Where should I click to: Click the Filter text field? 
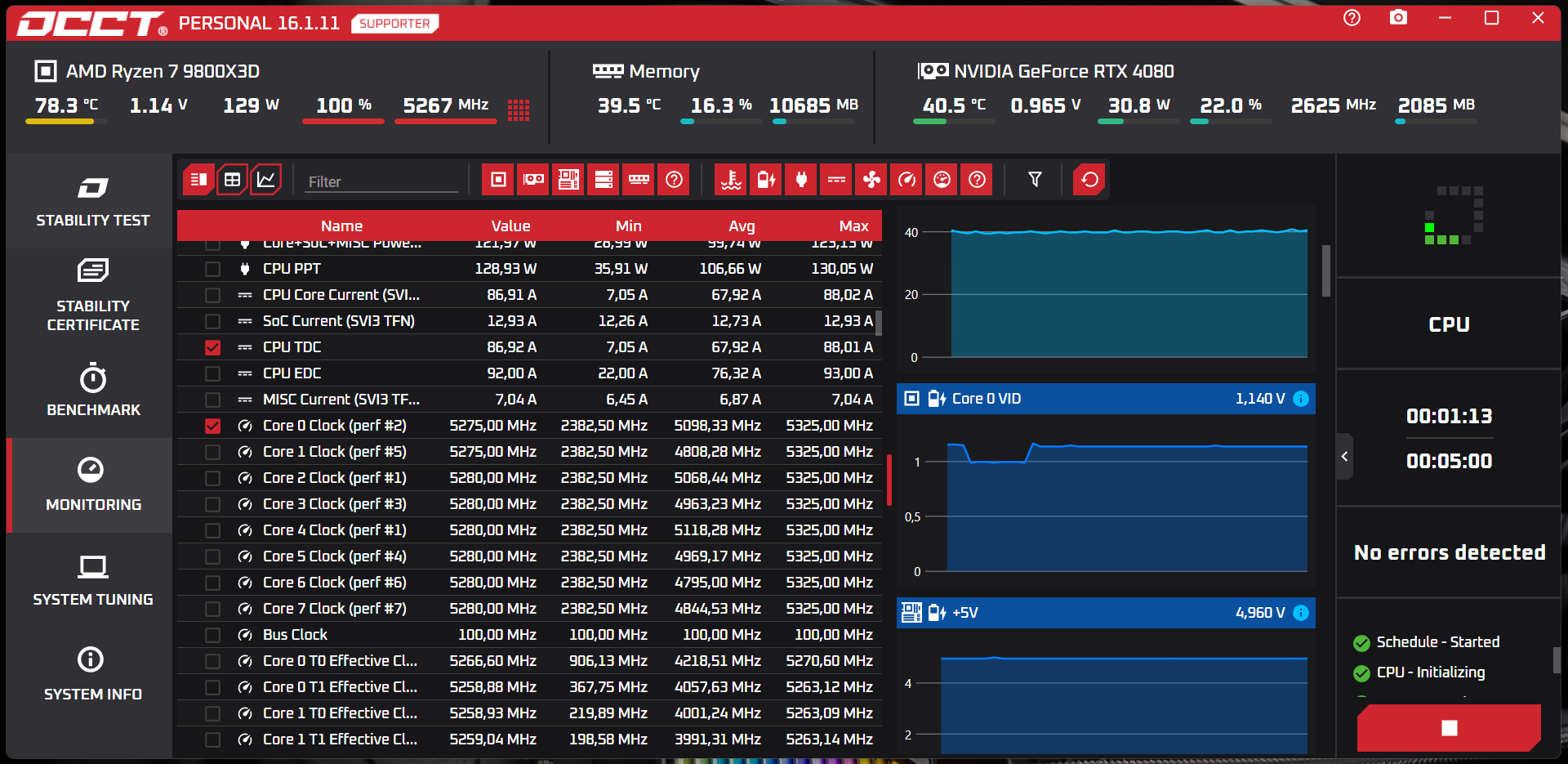click(x=382, y=181)
